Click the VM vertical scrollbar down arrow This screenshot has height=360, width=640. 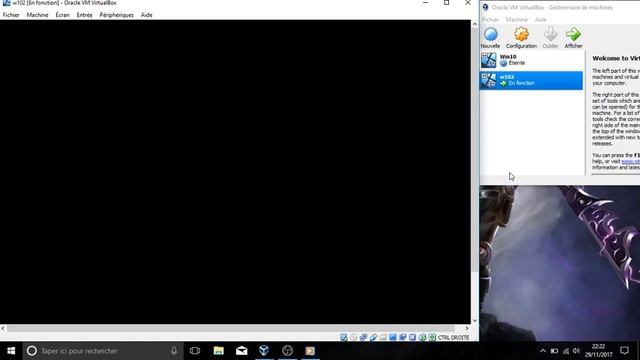tap(474, 320)
